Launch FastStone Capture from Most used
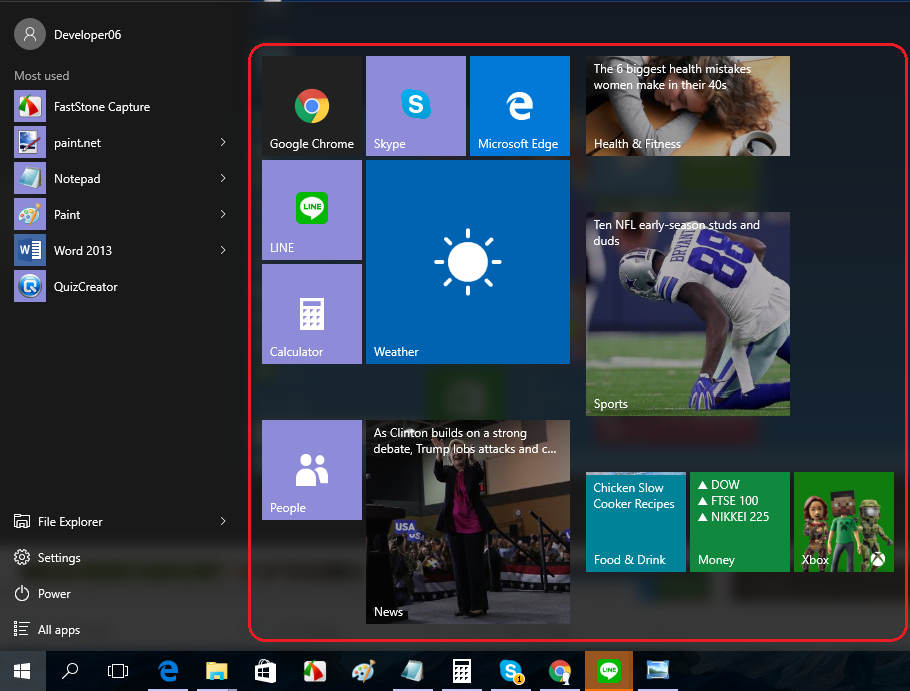This screenshot has width=910, height=691. tap(100, 107)
